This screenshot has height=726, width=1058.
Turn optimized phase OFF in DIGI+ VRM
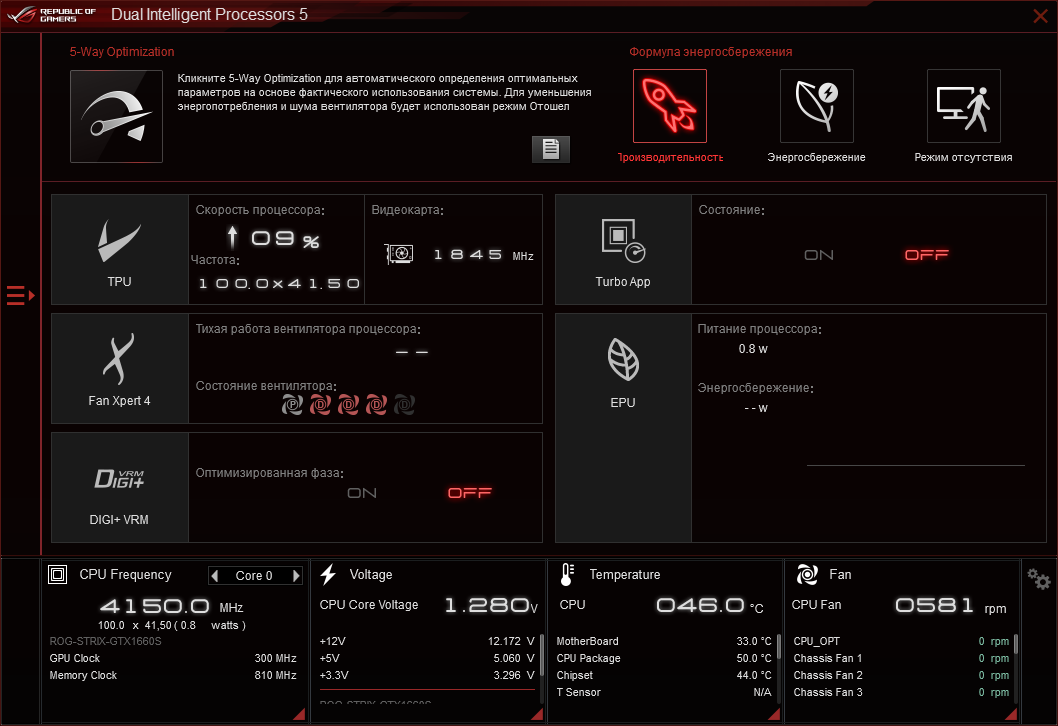470,493
